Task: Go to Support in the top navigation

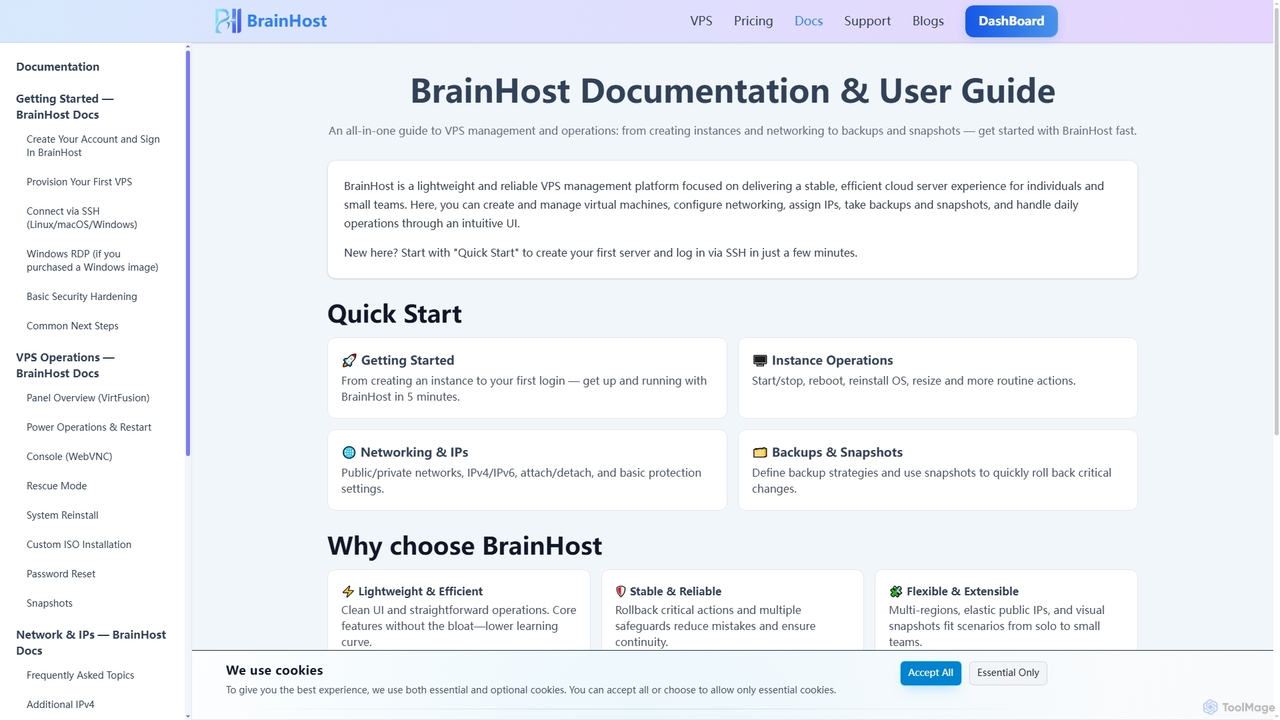Action: (867, 21)
